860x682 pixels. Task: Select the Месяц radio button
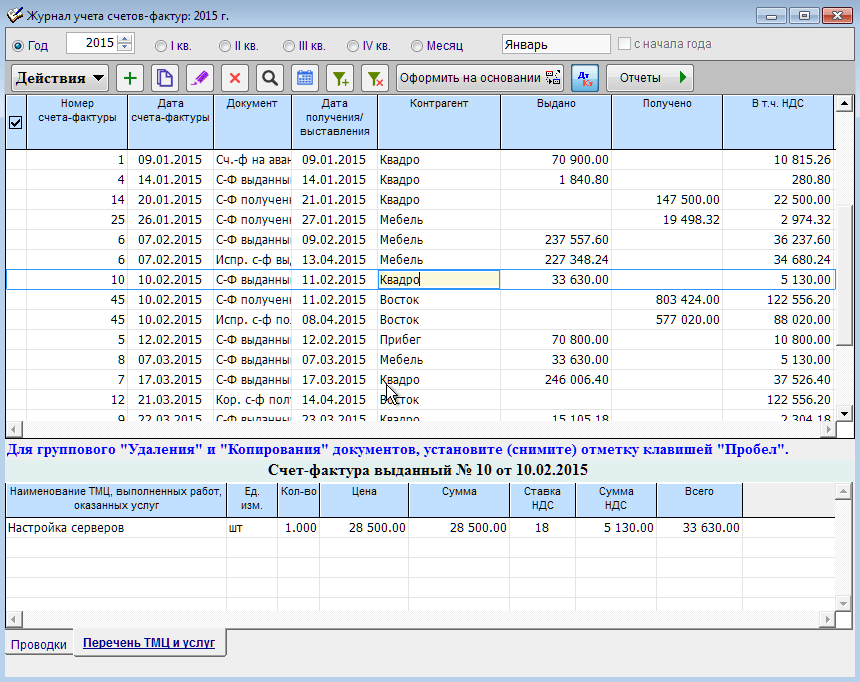coord(417,46)
